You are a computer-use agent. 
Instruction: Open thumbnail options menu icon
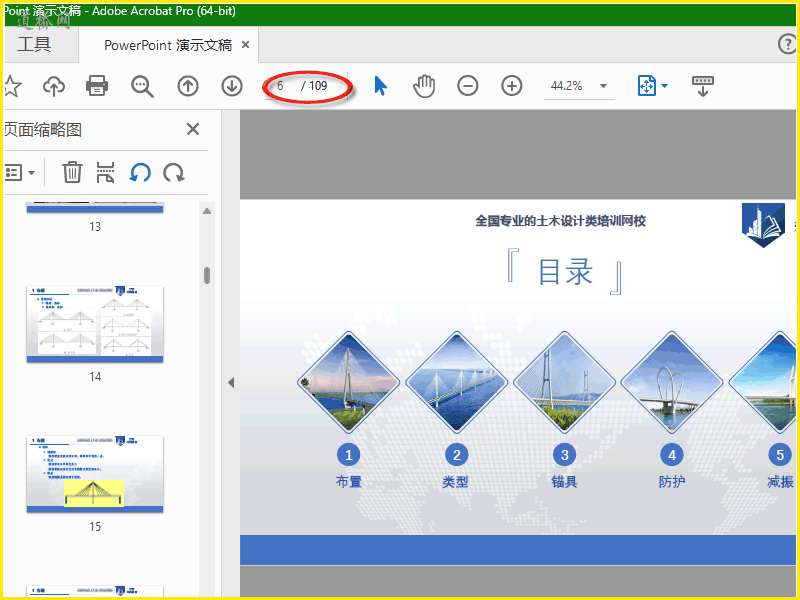[x=20, y=172]
